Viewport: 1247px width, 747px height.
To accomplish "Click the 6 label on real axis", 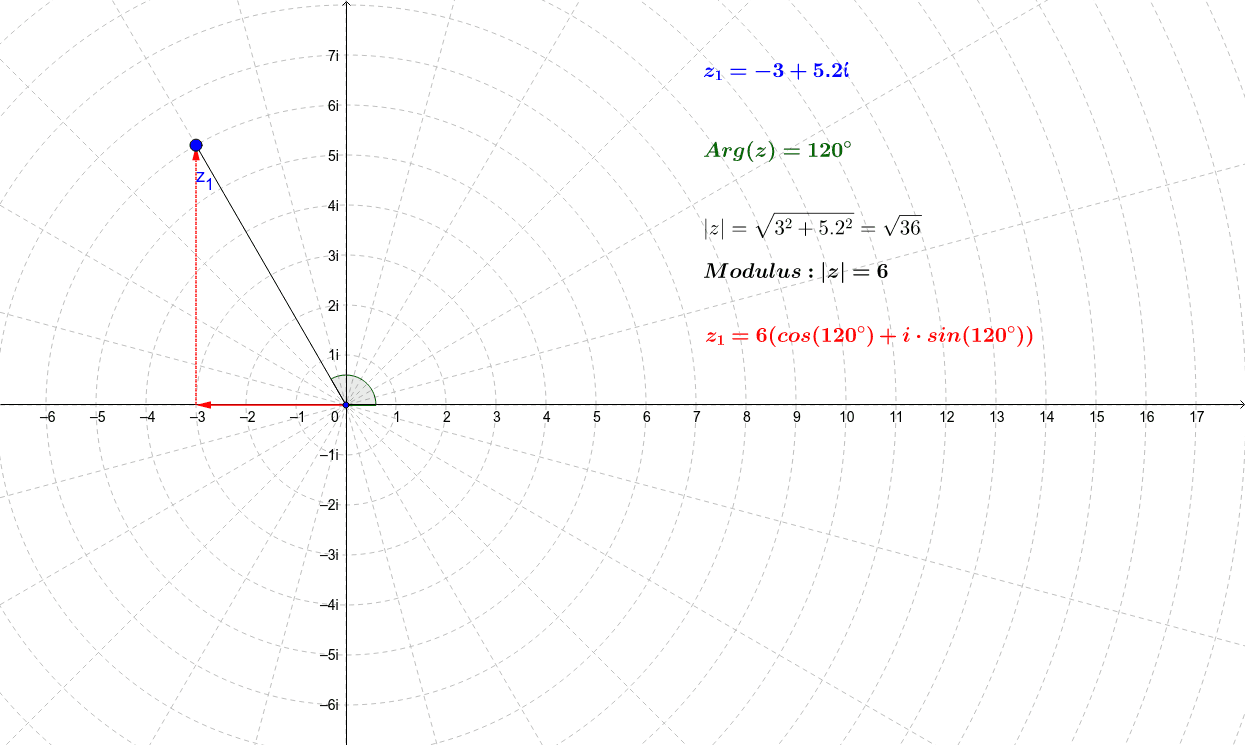I will click(x=646, y=417).
